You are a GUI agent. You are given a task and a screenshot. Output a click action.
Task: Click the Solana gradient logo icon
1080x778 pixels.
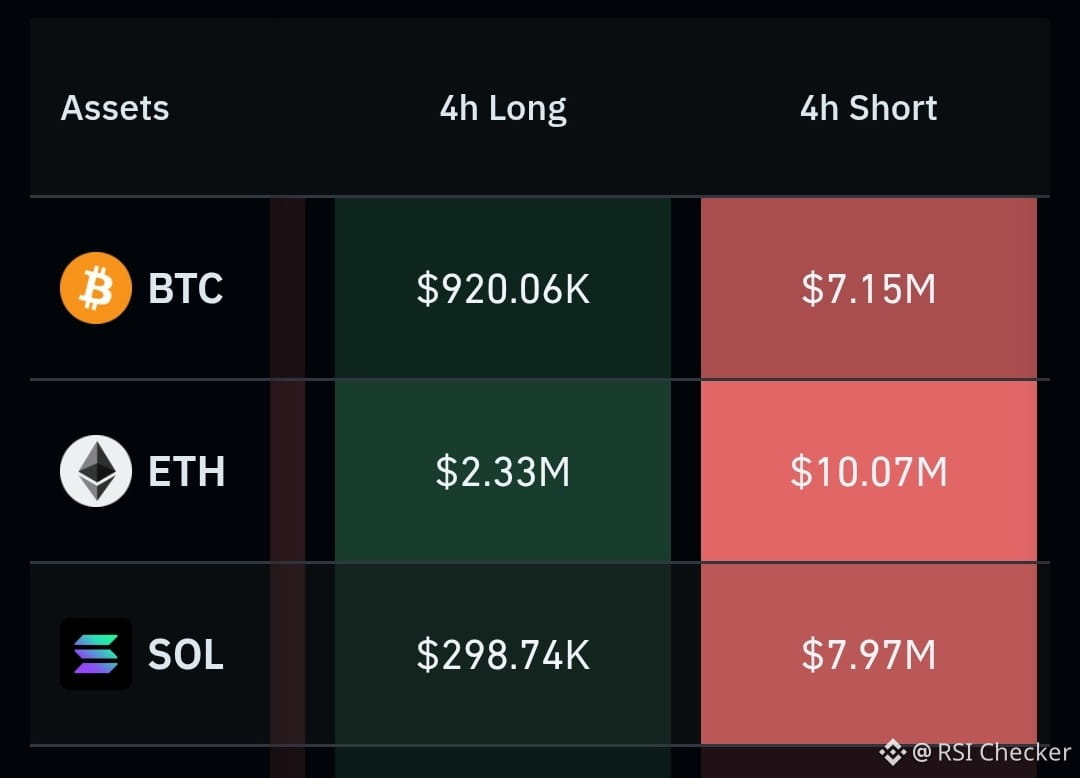tap(96, 654)
